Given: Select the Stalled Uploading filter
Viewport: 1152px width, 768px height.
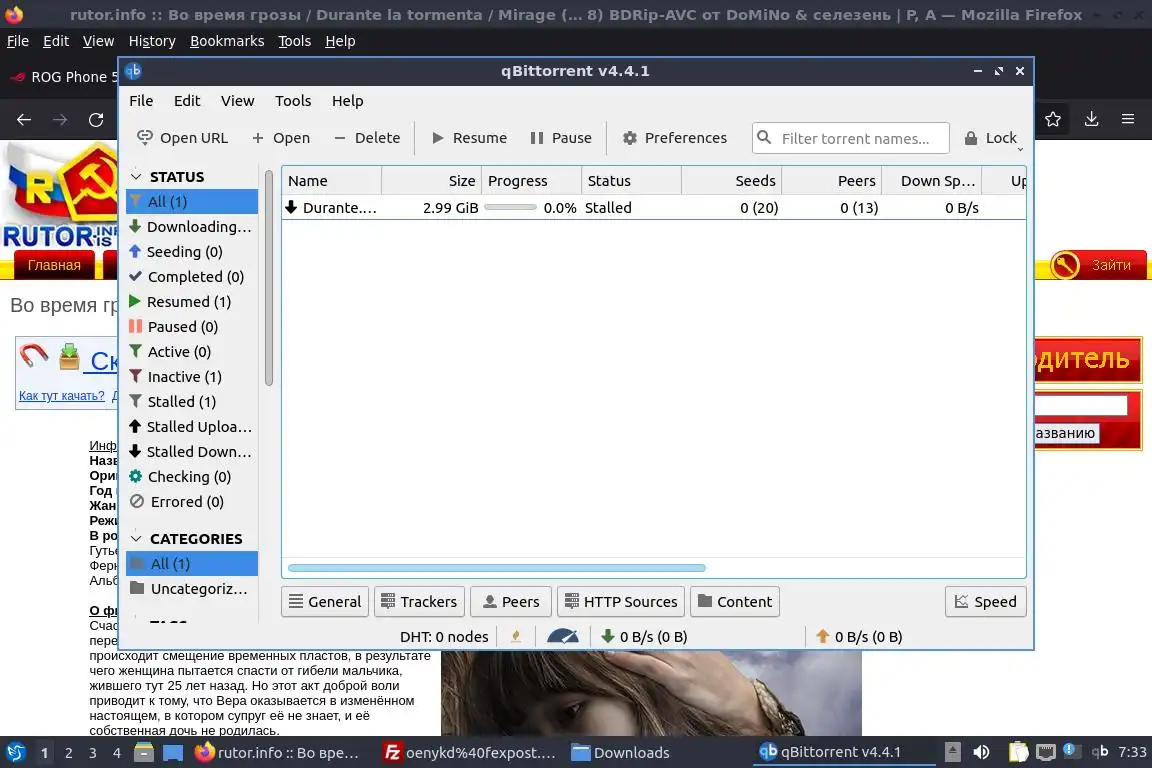Looking at the screenshot, I should click(x=192, y=426).
